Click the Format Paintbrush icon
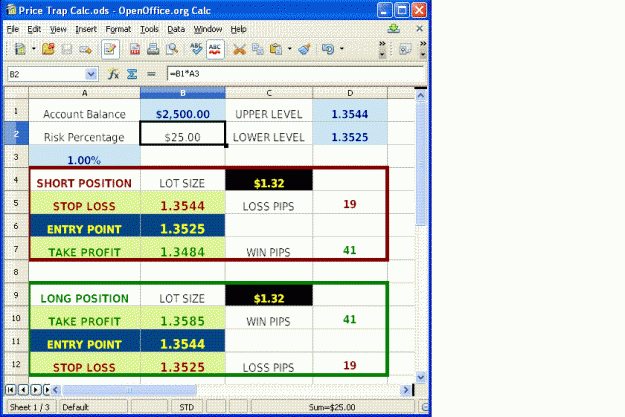The height and width of the screenshot is (417, 625). coord(304,49)
